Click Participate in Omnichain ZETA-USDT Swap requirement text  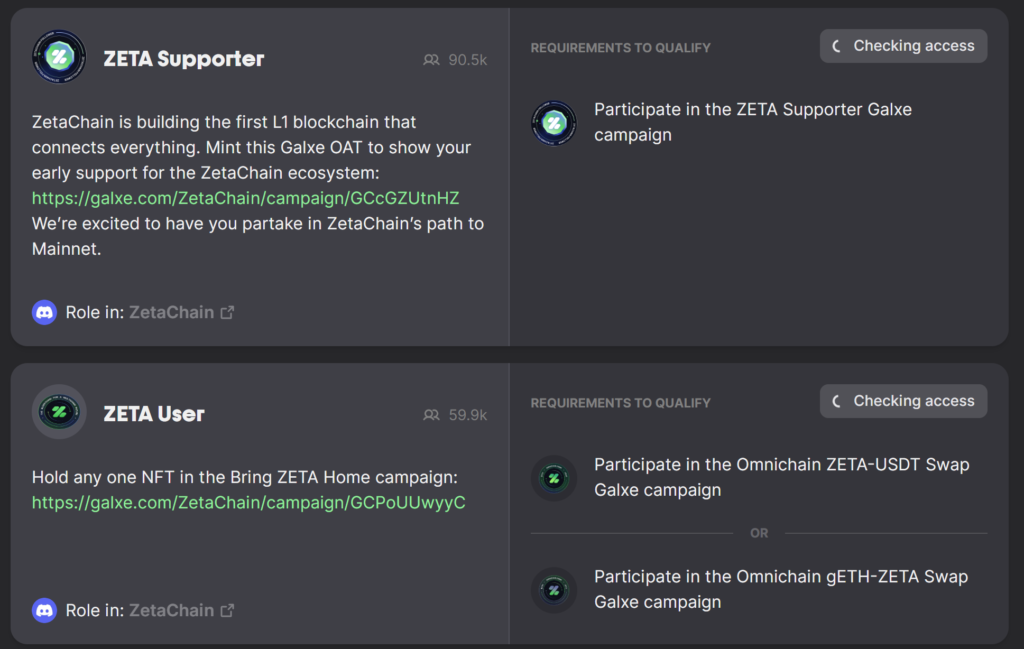pyautogui.click(x=781, y=477)
